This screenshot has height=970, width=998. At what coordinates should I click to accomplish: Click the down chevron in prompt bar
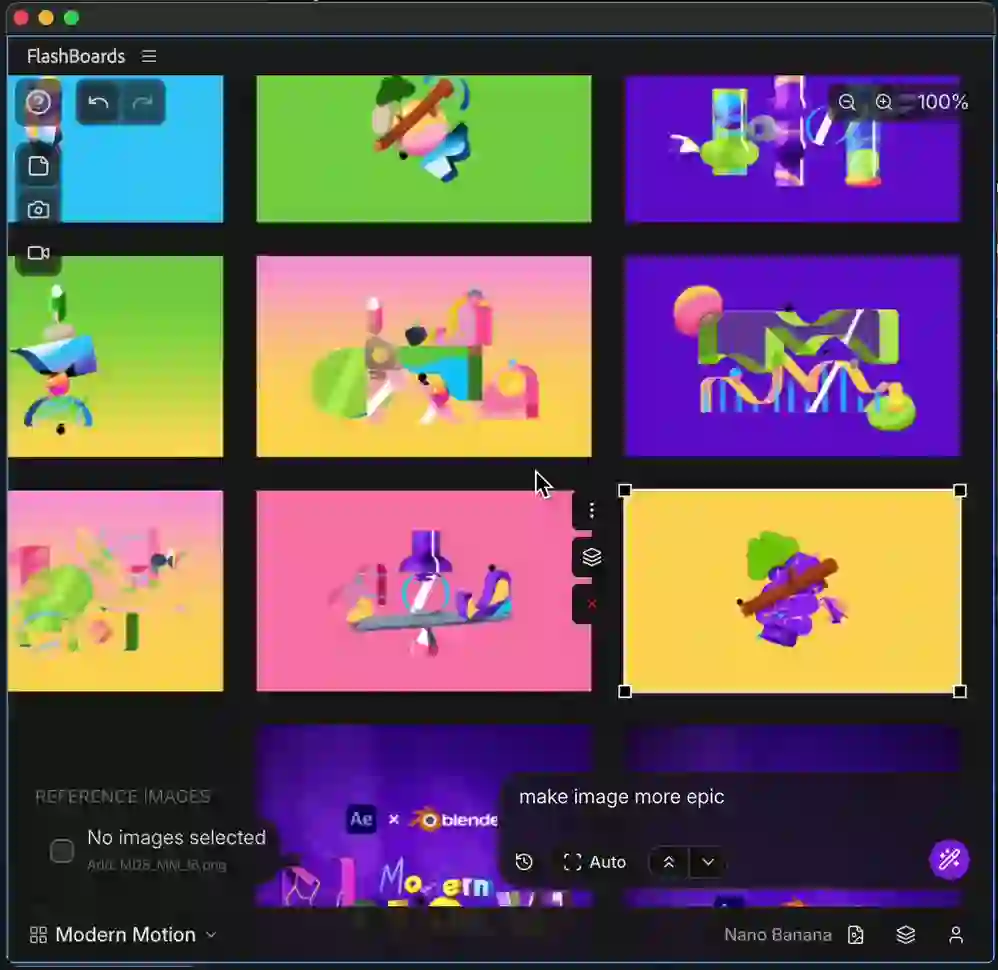[x=708, y=862]
